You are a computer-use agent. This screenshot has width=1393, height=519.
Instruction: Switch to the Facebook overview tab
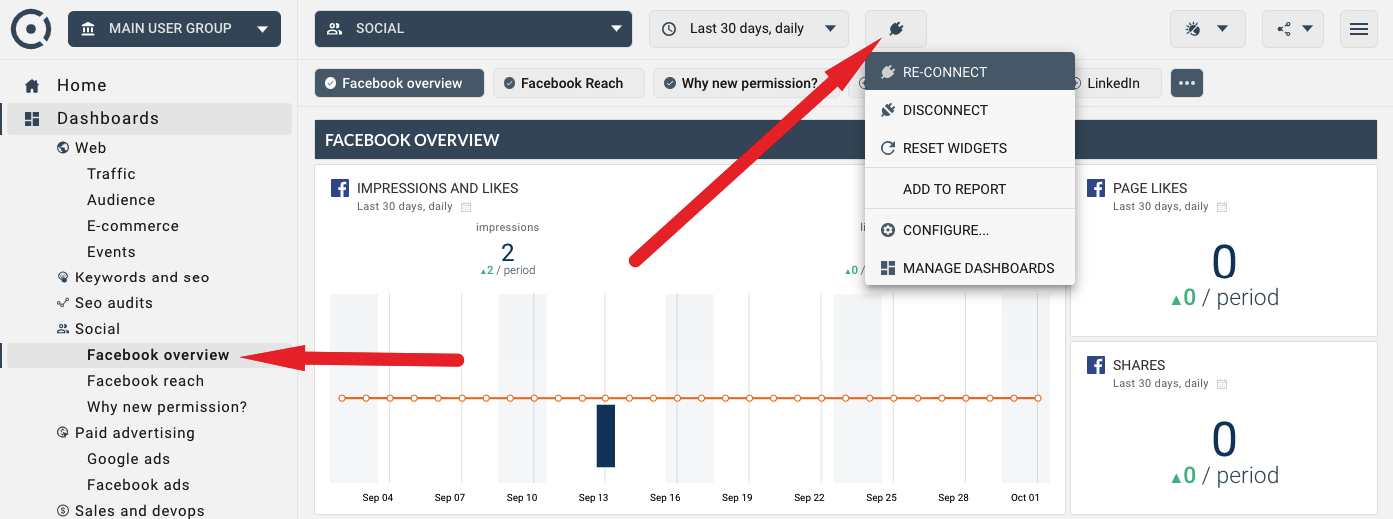point(399,83)
